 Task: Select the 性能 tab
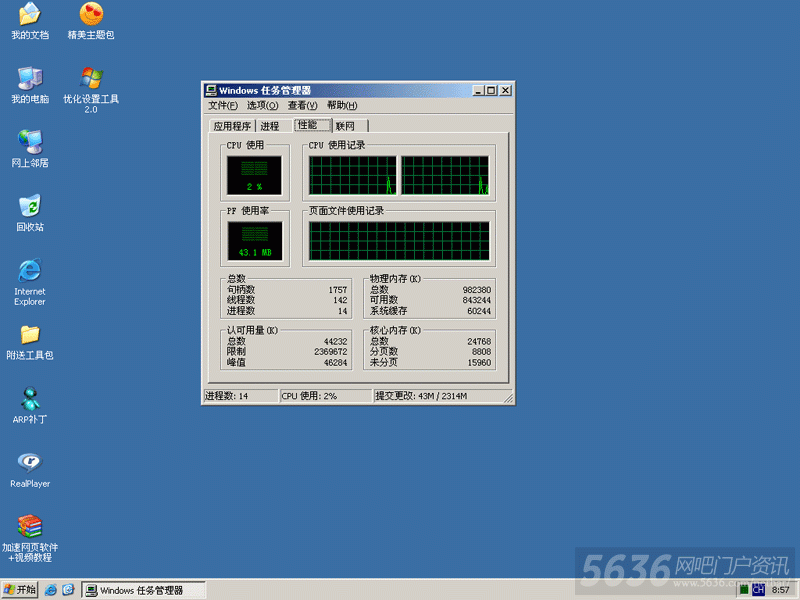pos(312,125)
